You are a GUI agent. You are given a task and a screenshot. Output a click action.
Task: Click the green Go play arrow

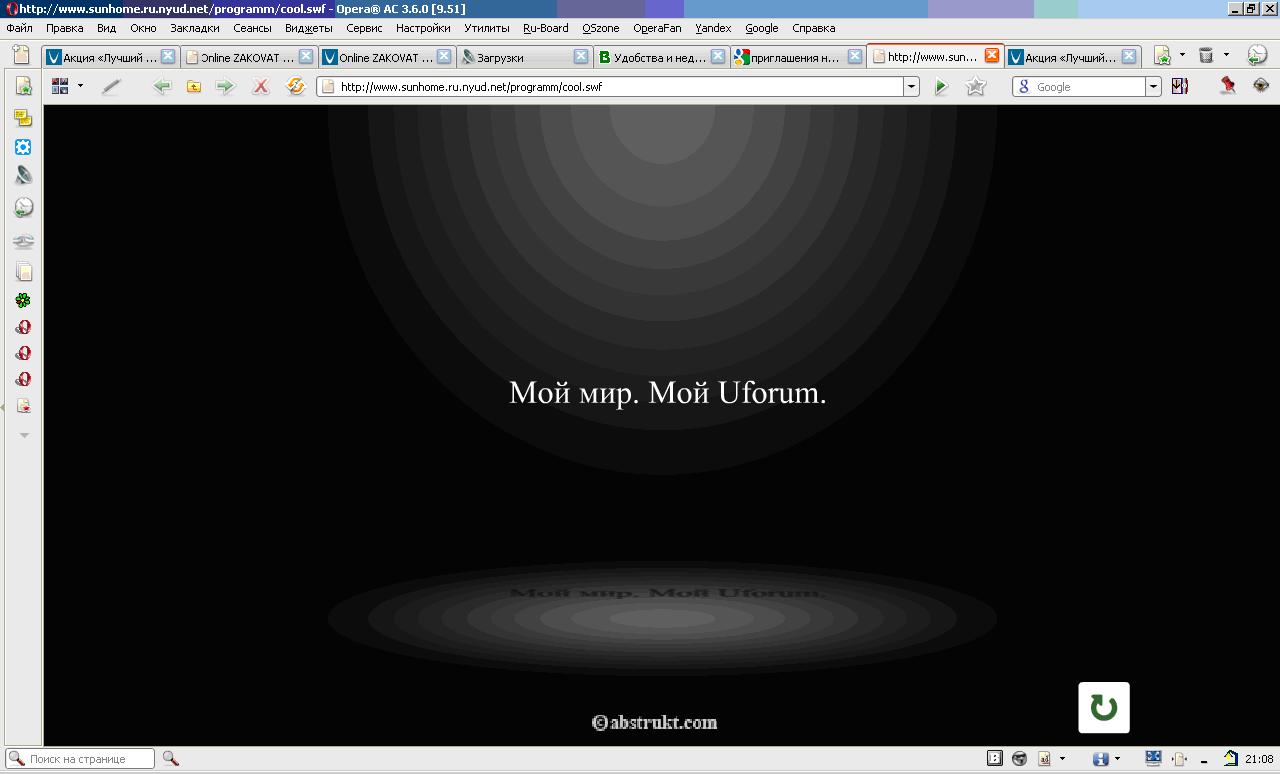[941, 87]
